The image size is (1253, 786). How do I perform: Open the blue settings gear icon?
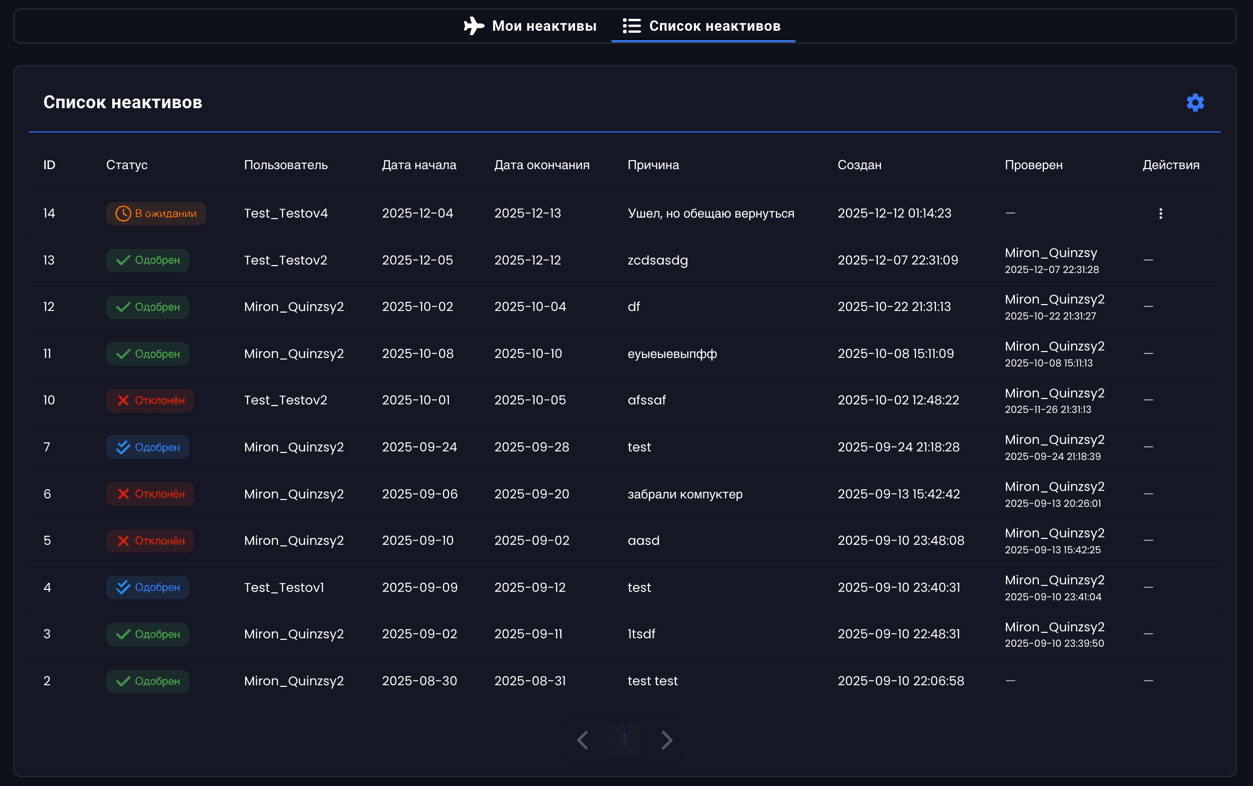click(1195, 103)
